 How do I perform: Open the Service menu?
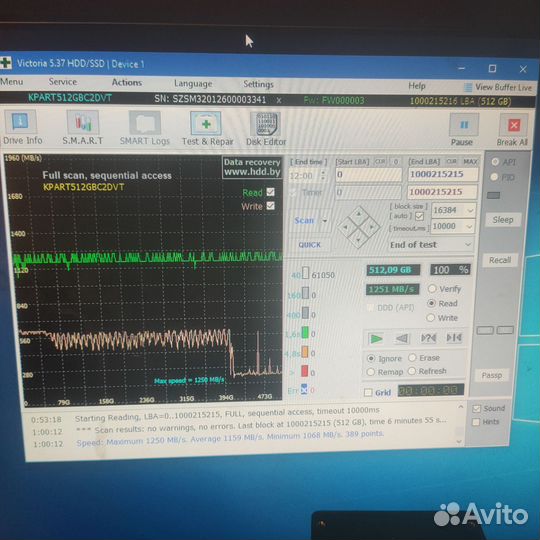click(63, 82)
